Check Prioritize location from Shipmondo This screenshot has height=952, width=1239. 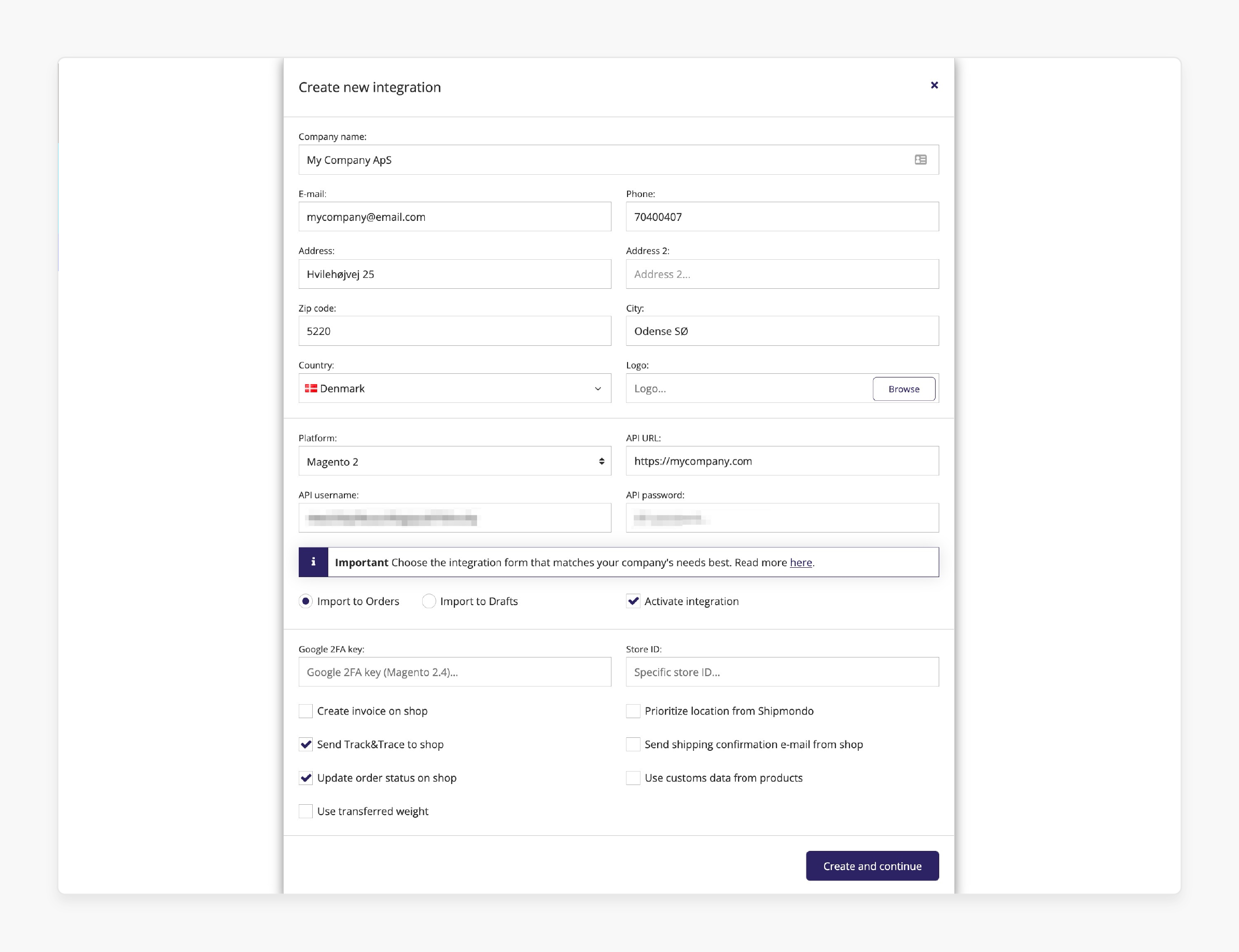coord(633,710)
